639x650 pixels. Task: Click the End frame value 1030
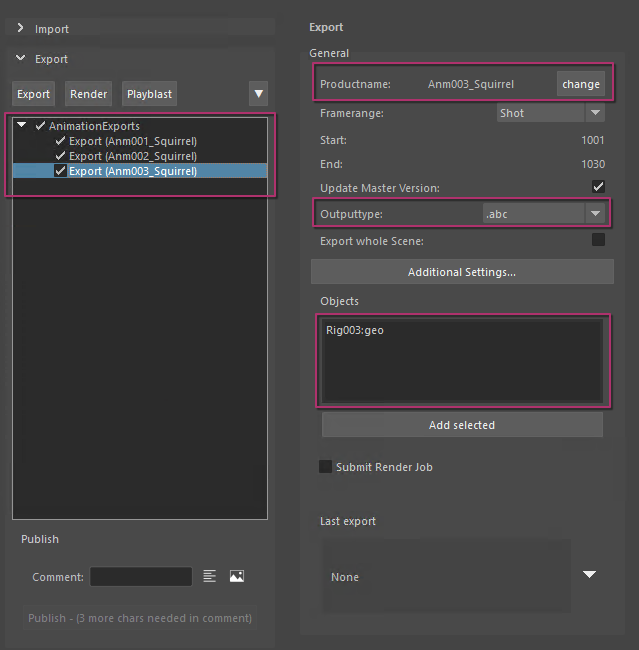tap(593, 164)
